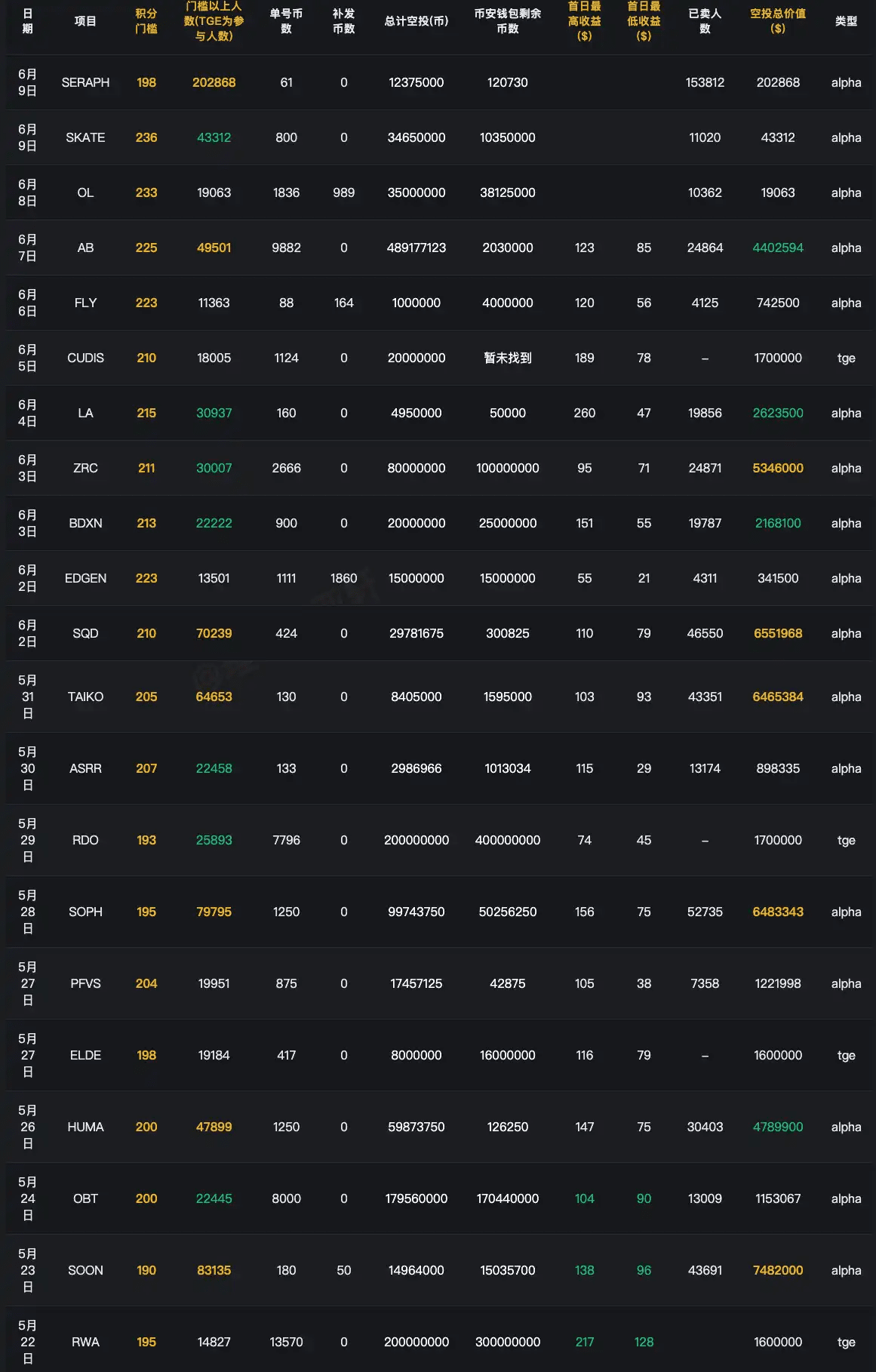The image size is (876, 1372).
Task: Click the 236 points threshold for SKATE
Action: pyautogui.click(x=146, y=137)
